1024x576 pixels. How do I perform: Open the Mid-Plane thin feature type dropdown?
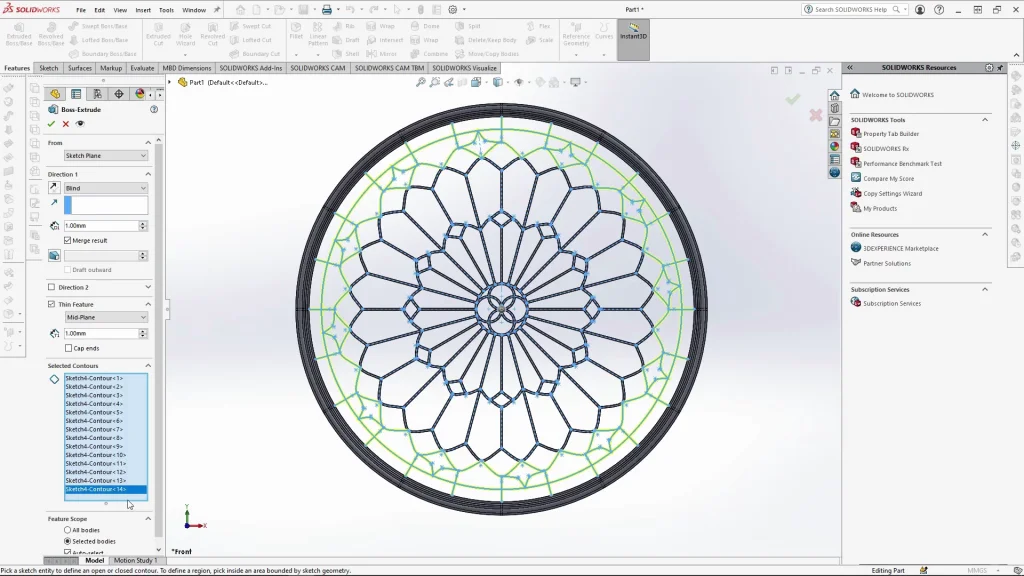[x=106, y=317]
